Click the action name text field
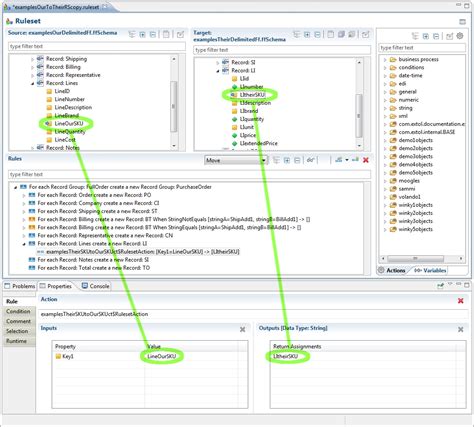 (253, 314)
